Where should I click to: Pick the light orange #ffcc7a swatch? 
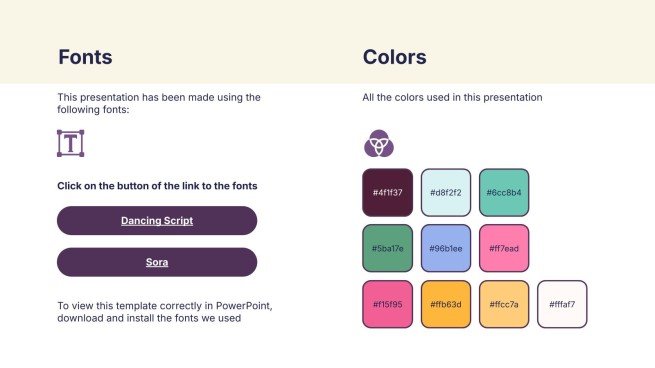(x=504, y=304)
